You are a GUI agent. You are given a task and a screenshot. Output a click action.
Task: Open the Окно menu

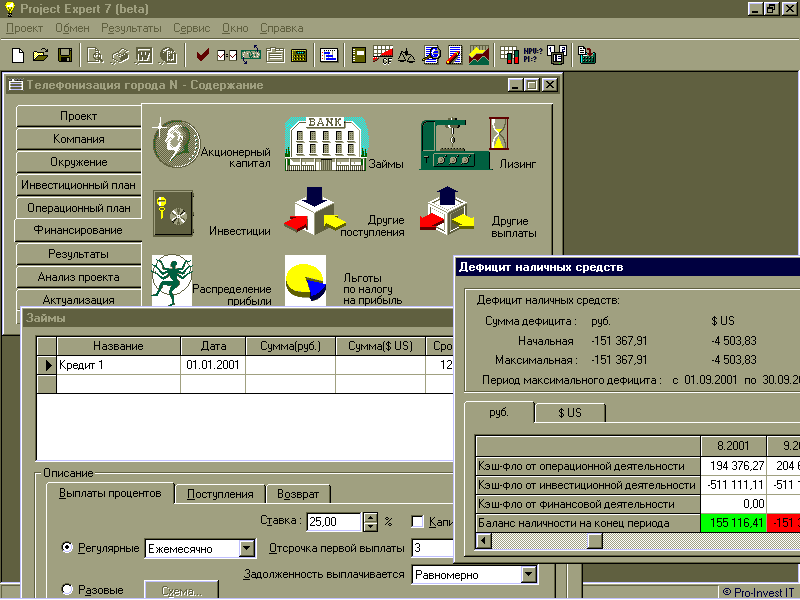[235, 28]
